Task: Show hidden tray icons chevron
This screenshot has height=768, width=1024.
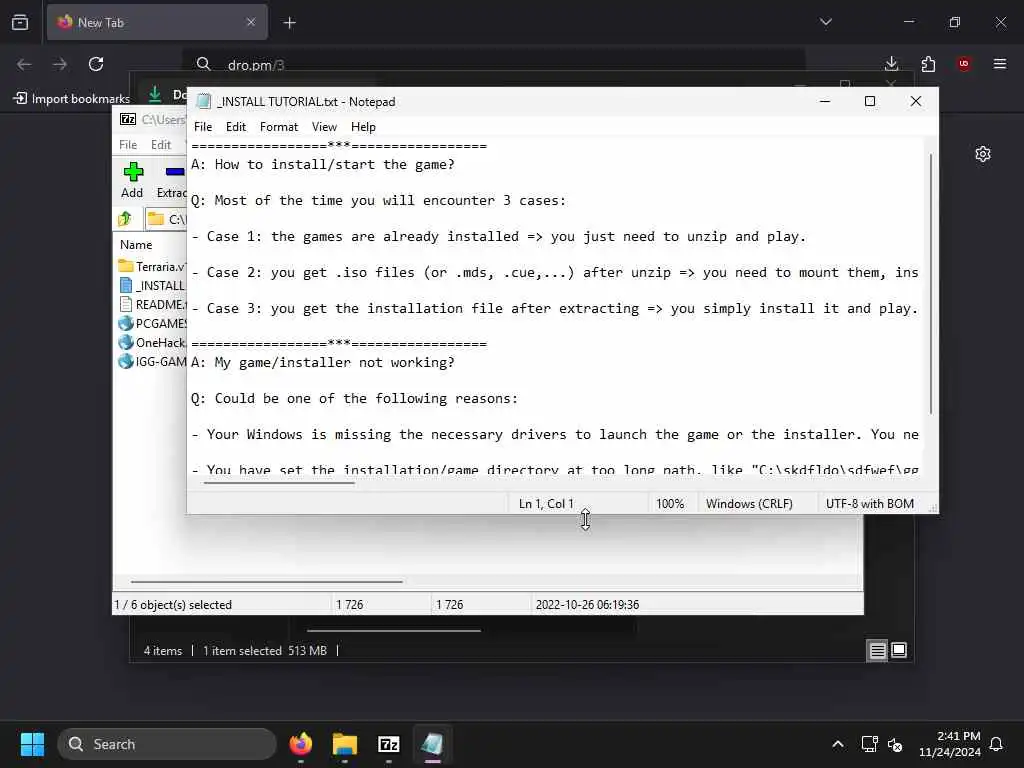Action: 838,744
